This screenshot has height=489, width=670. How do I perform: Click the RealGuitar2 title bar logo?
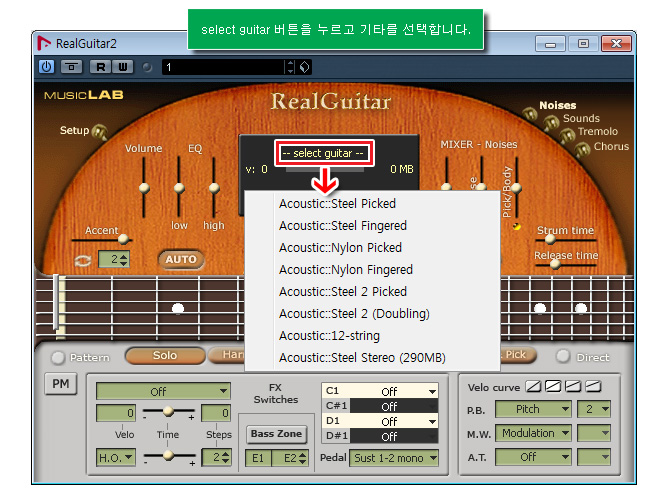click(x=43, y=43)
